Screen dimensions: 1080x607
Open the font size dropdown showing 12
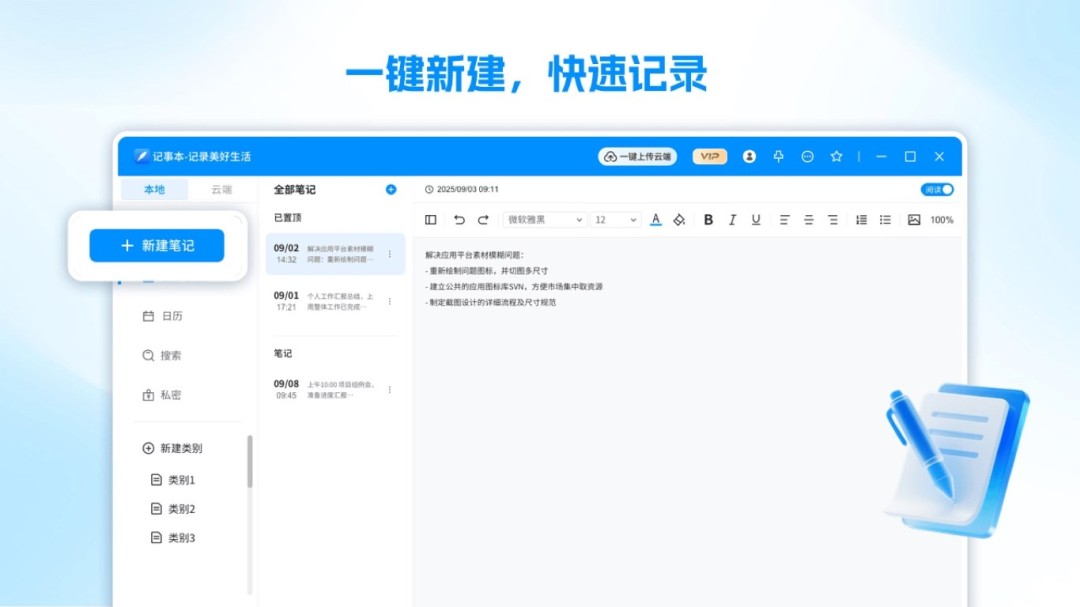pos(614,220)
